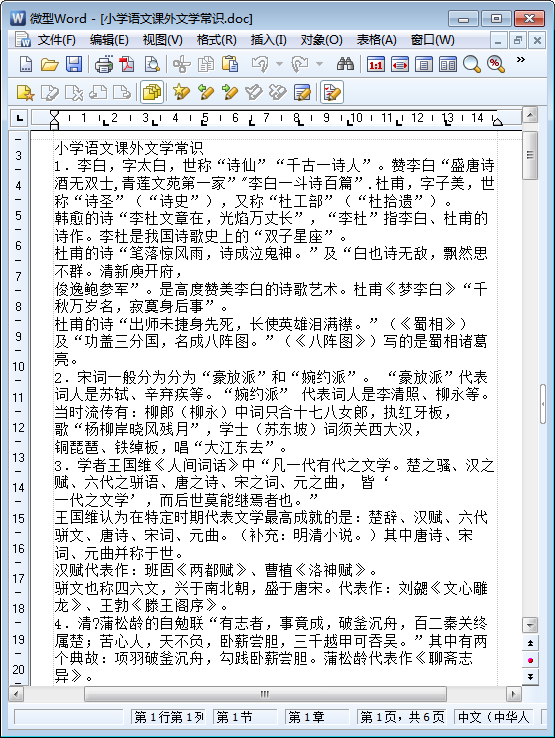This screenshot has height=738, width=555.
Task: Paste from clipboard icon
Action: coord(230,64)
